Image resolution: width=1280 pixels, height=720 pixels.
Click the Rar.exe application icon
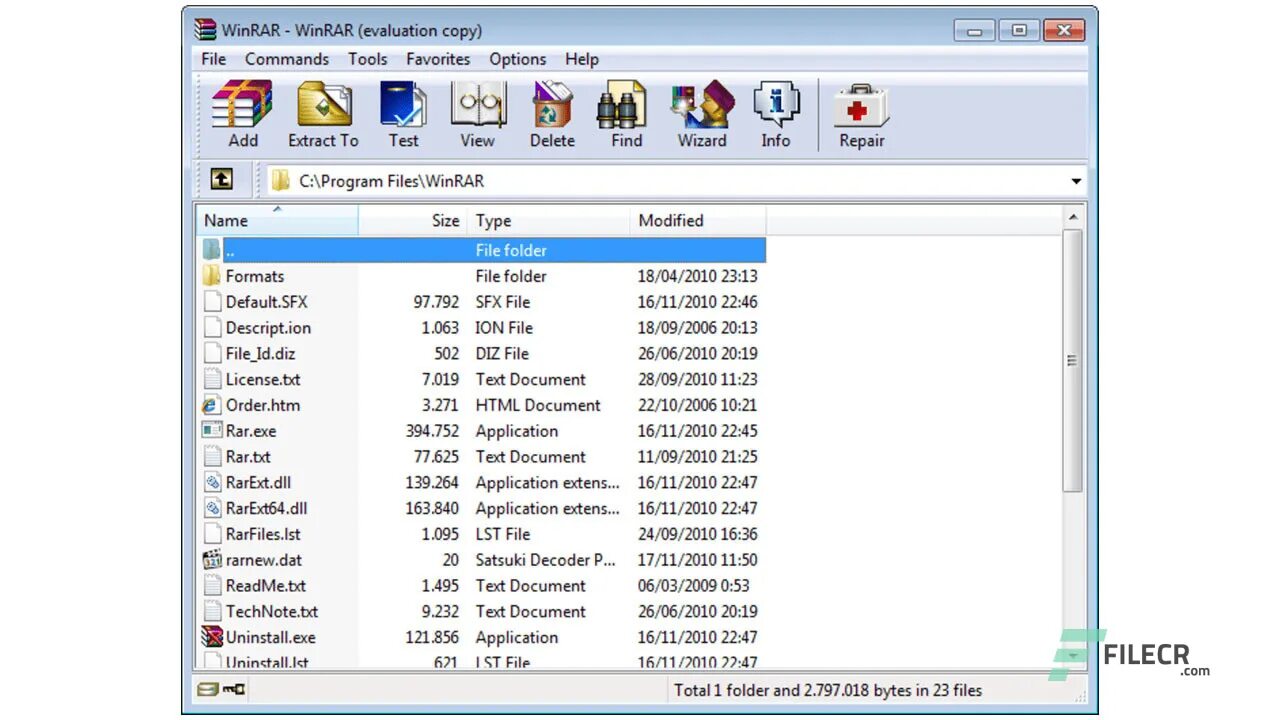pyautogui.click(x=211, y=431)
